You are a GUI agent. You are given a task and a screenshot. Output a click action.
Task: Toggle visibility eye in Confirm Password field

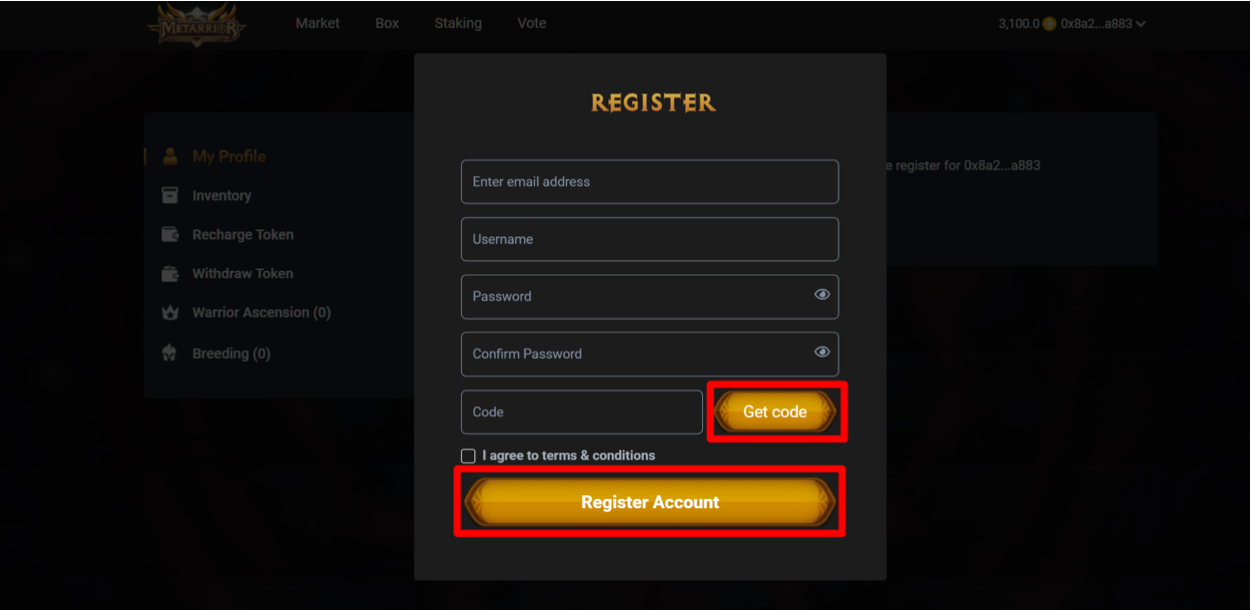pos(822,352)
